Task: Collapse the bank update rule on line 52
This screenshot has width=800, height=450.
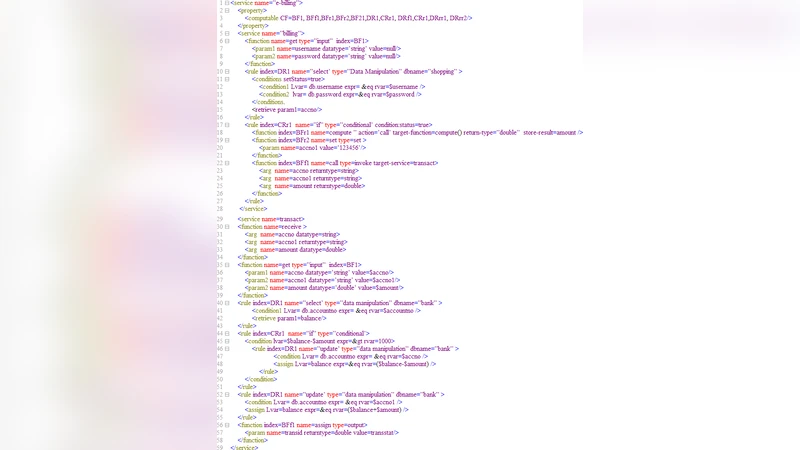Action: click(227, 394)
